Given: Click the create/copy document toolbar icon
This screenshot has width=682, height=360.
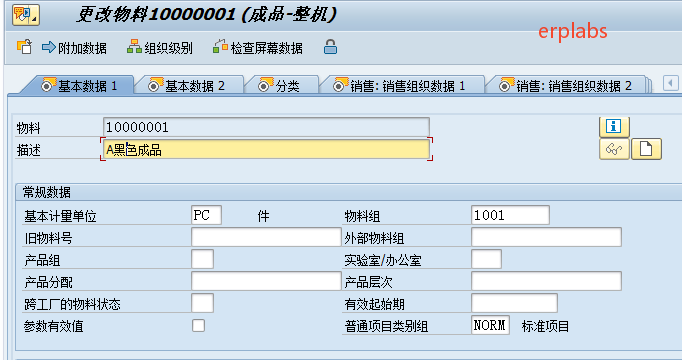Looking at the screenshot, I should (x=24, y=47).
